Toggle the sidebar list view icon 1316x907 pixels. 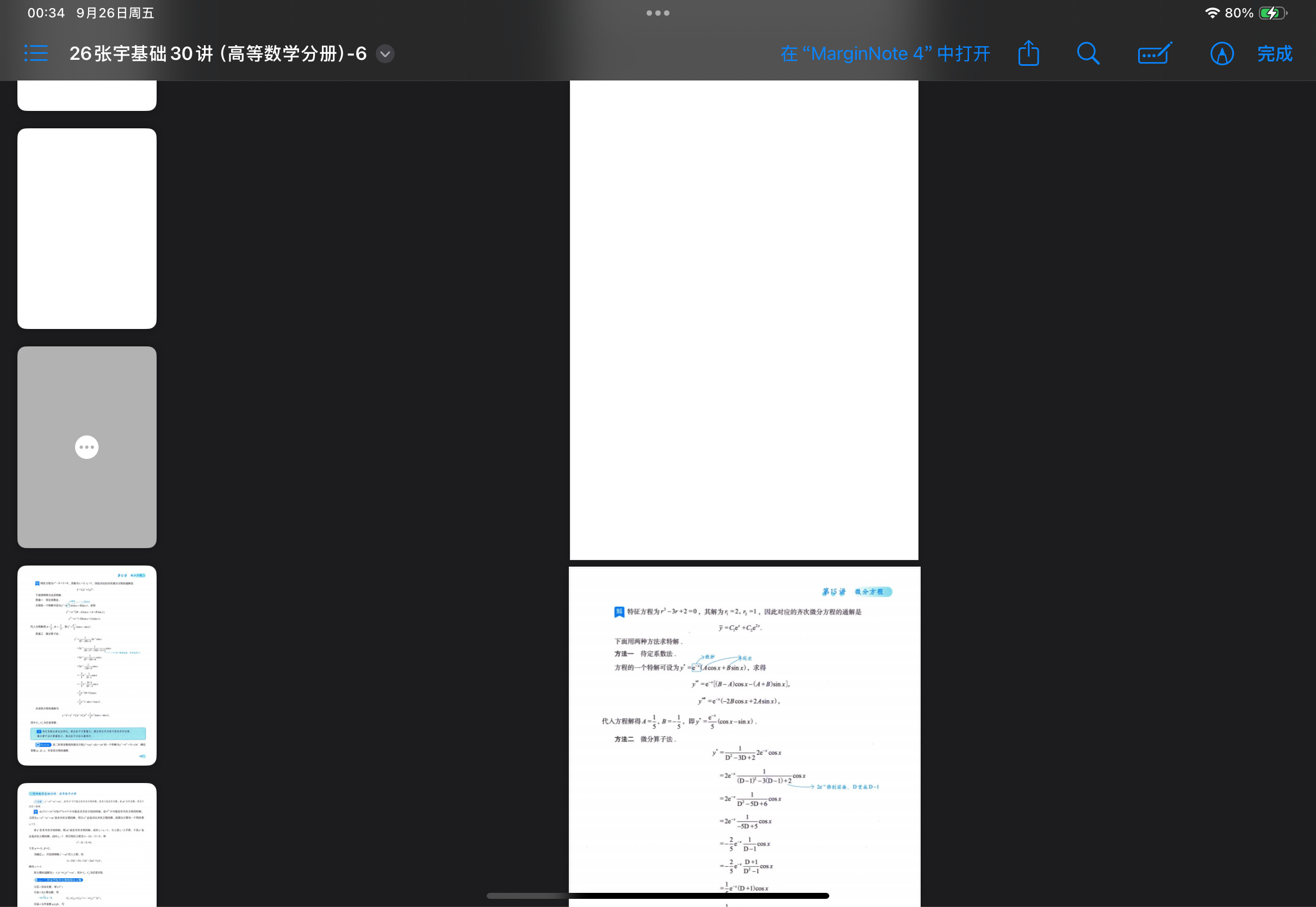pyautogui.click(x=36, y=53)
